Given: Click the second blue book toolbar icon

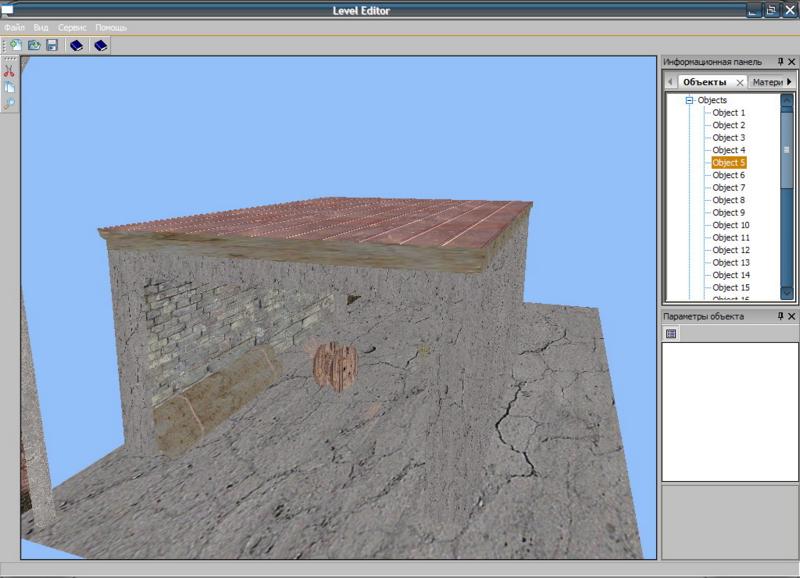Looking at the screenshot, I should click(101, 45).
